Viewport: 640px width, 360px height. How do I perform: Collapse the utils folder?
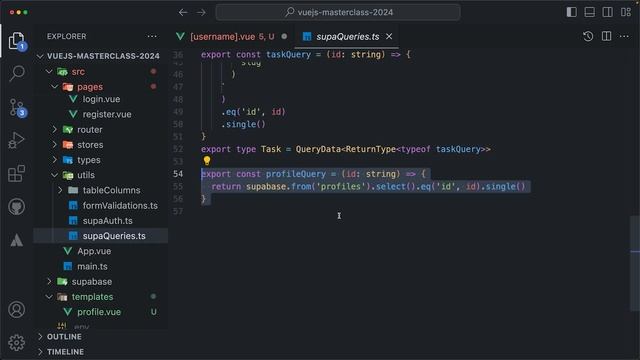click(55, 175)
